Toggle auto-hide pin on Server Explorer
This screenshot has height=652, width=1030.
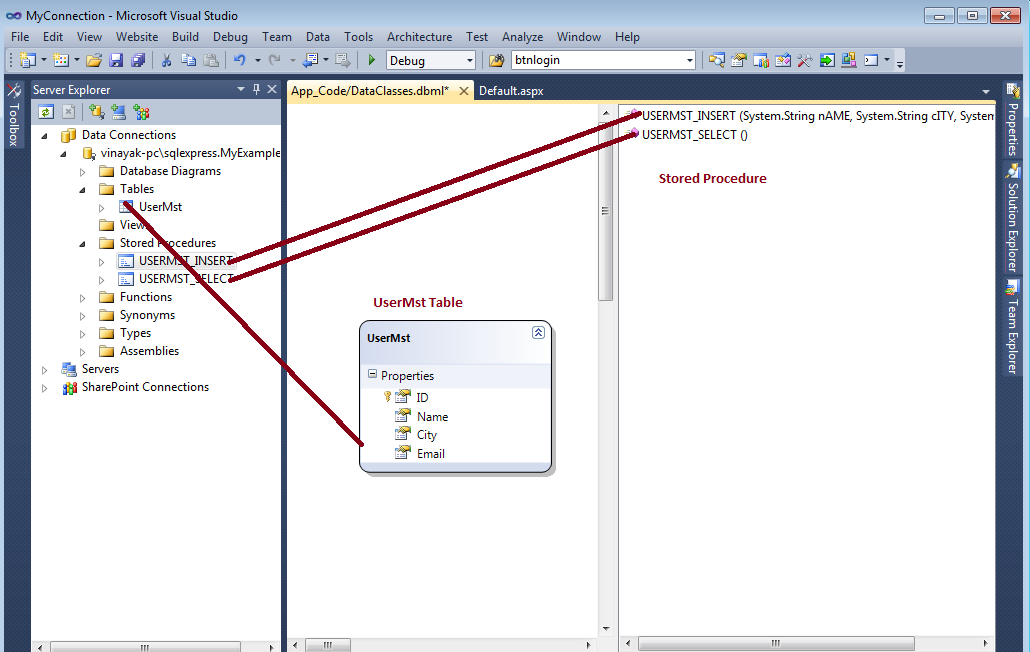click(x=256, y=90)
